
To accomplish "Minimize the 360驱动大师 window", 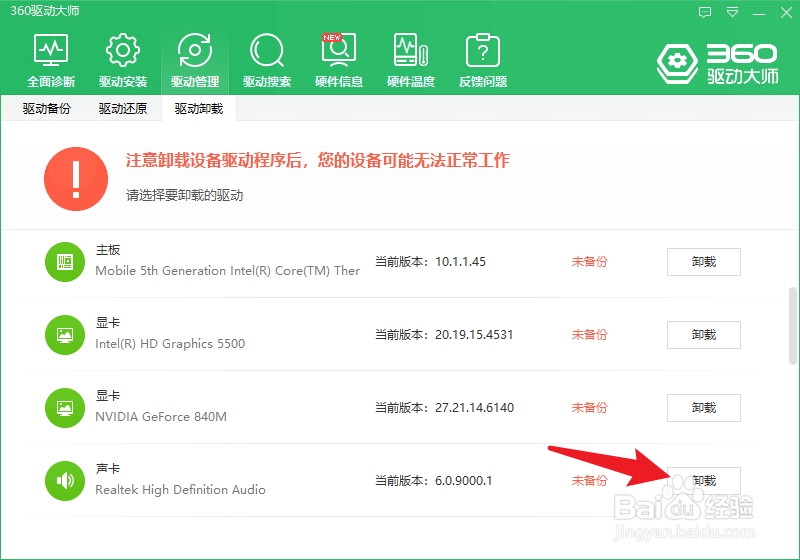I will pyautogui.click(x=759, y=13).
